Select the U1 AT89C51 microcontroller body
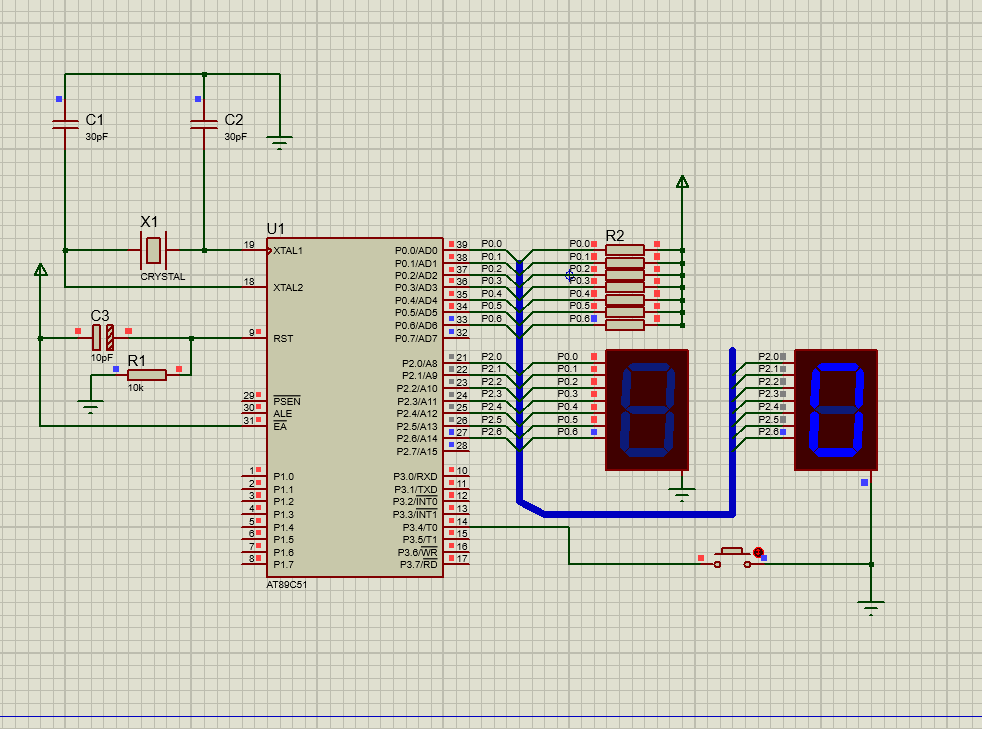The height and width of the screenshot is (729, 982). pyautogui.click(x=355, y=407)
